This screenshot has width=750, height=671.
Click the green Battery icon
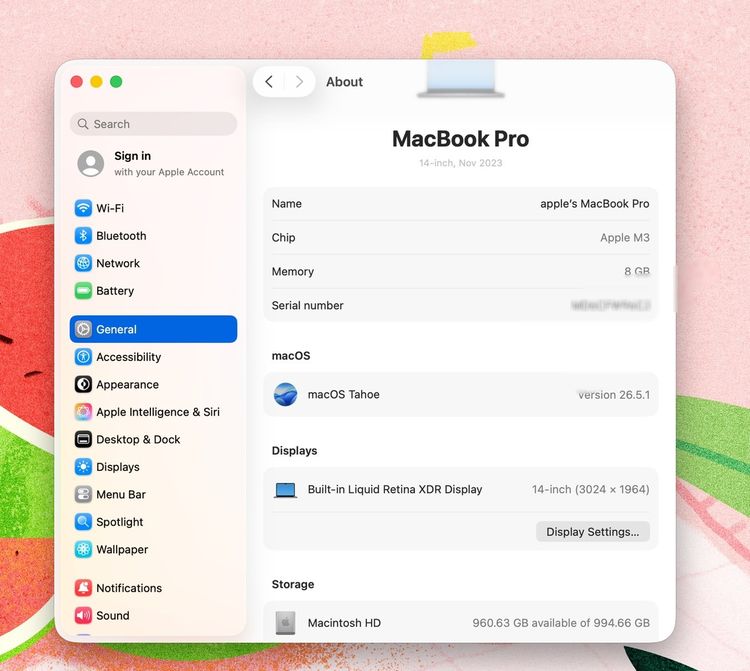(83, 291)
